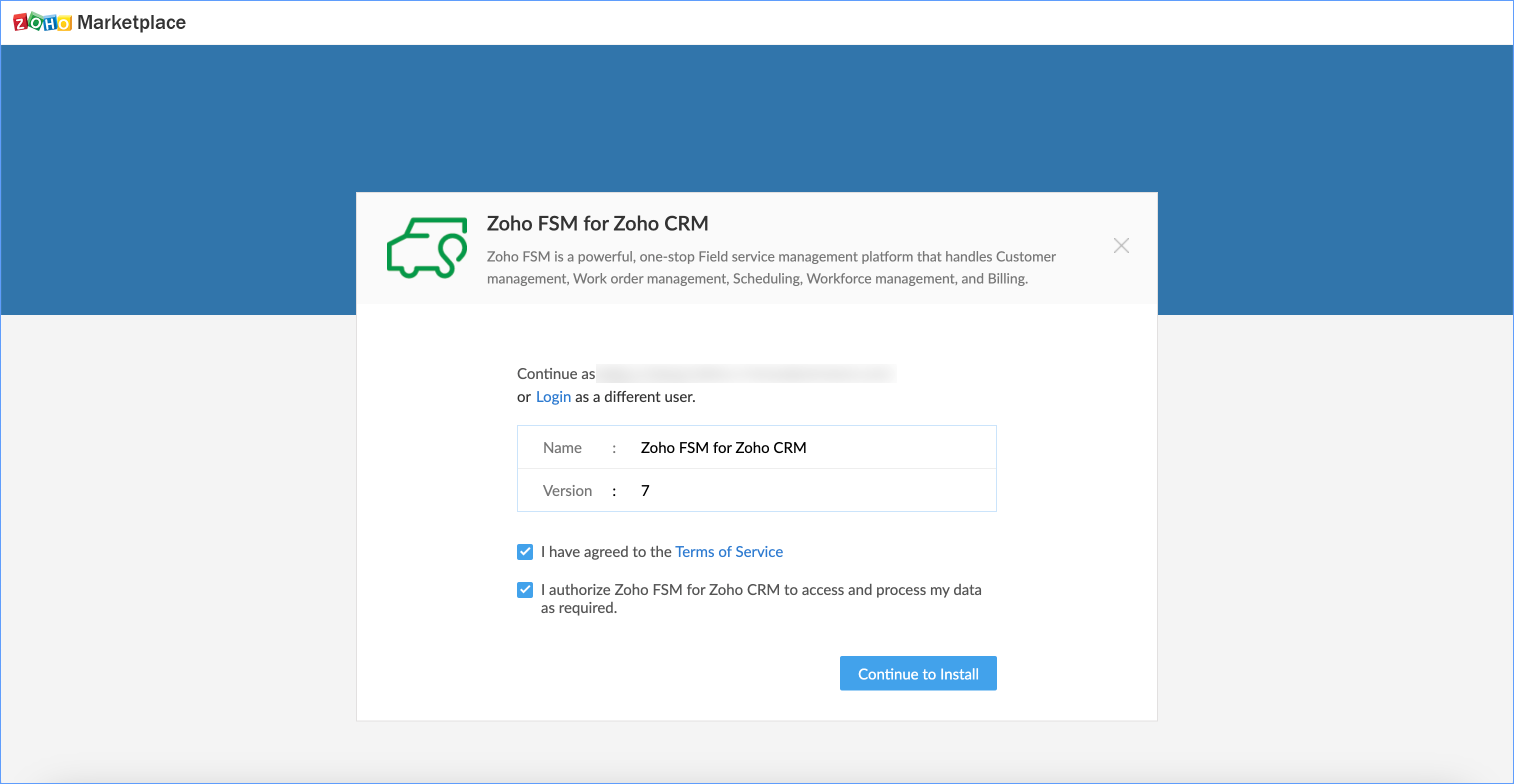Click the Zoho logo icon
The width and height of the screenshot is (1514, 784).
41,22
